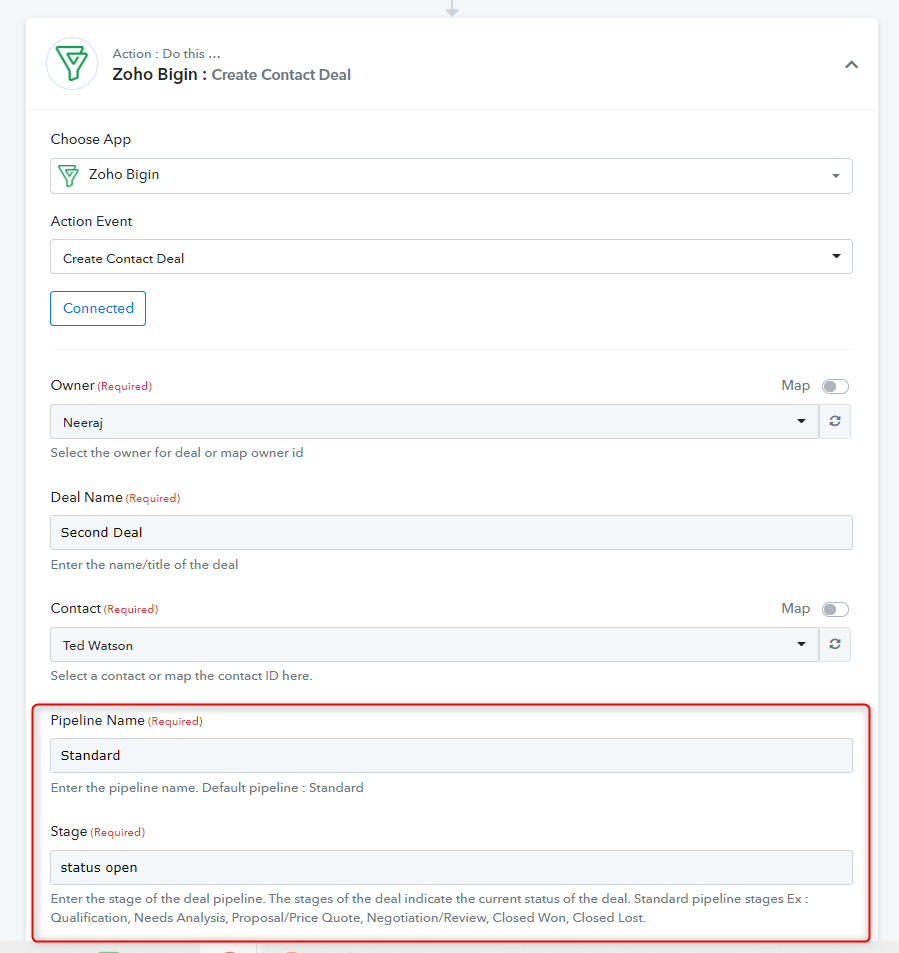Click the Connected button
899x953 pixels.
(98, 308)
